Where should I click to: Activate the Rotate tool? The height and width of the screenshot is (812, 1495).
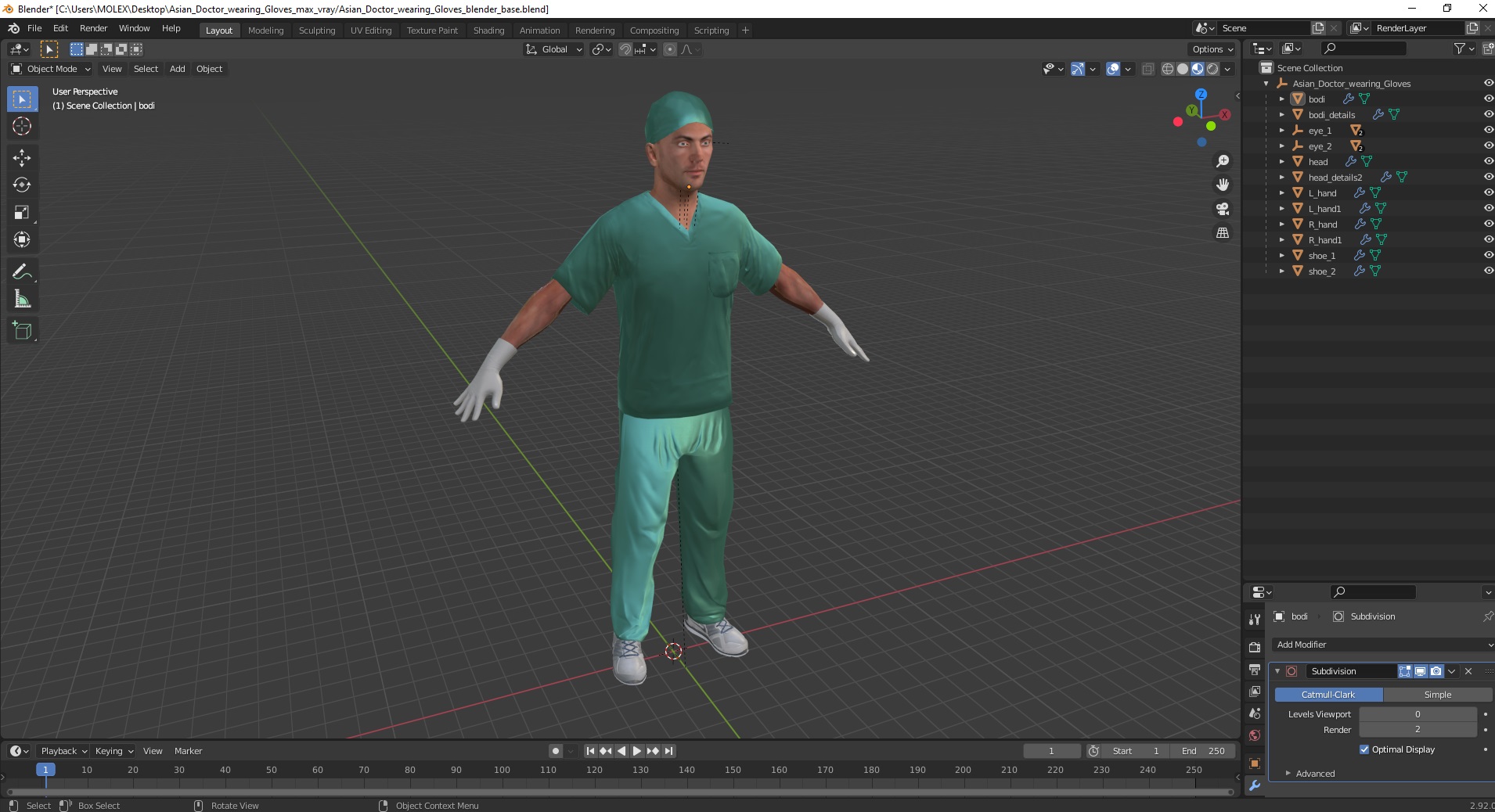(x=22, y=185)
